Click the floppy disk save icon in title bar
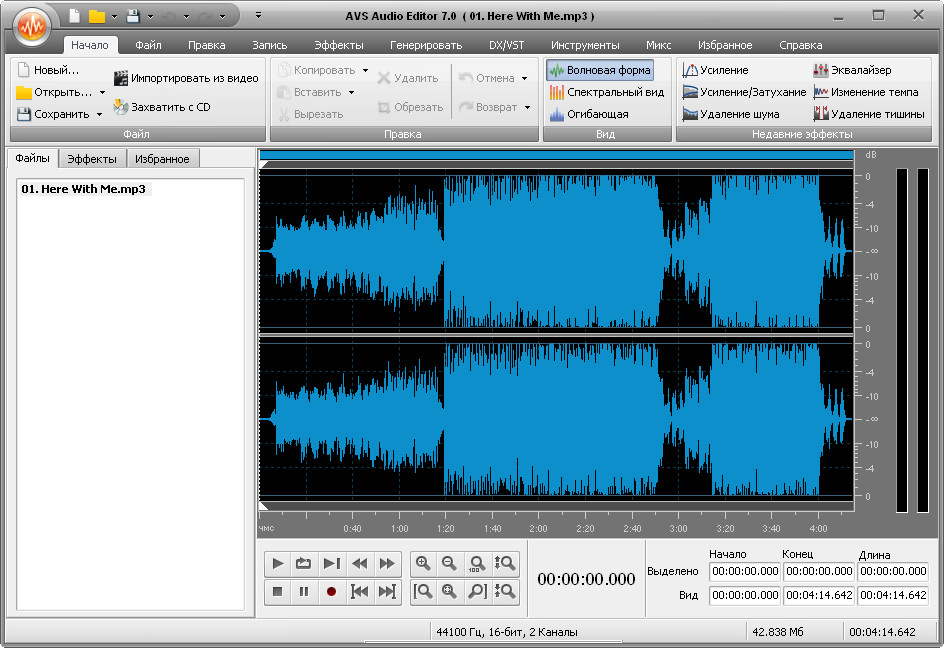This screenshot has width=944, height=648. pos(132,16)
